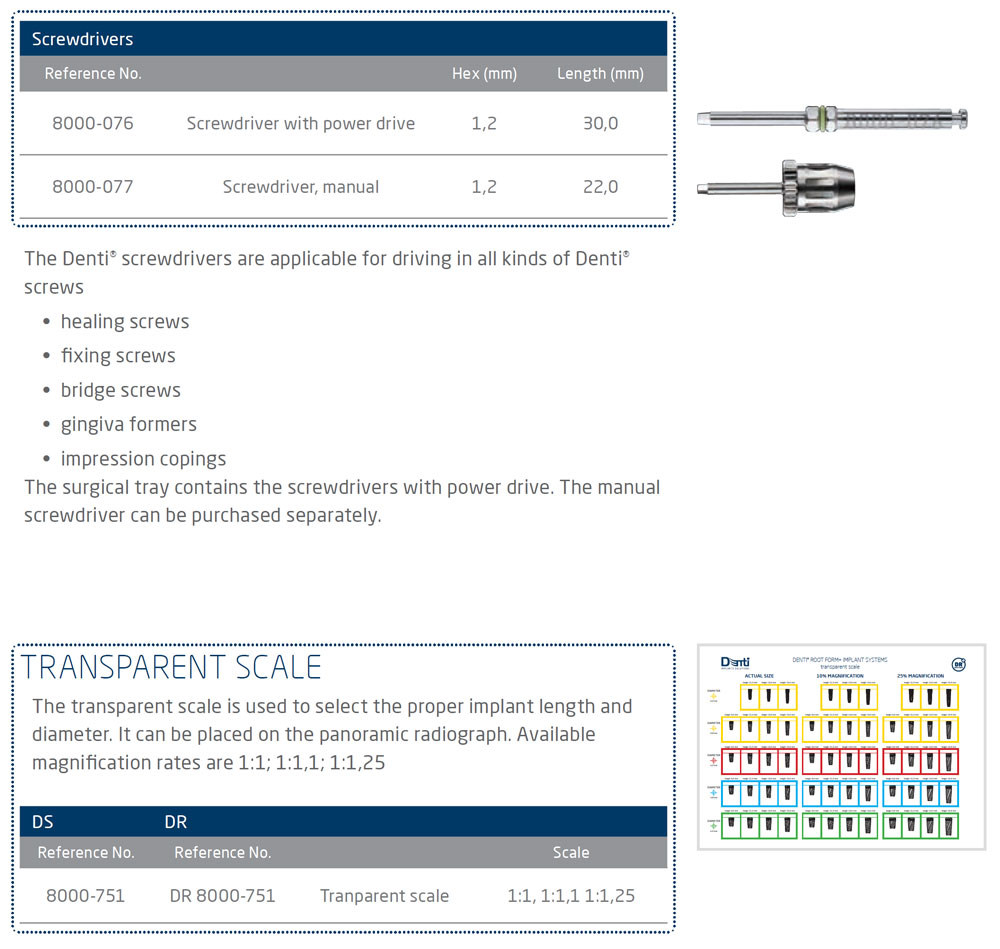The width and height of the screenshot is (1000, 949).
Task: Click the TRANSPARENT SCALE heading
Action: [171, 667]
